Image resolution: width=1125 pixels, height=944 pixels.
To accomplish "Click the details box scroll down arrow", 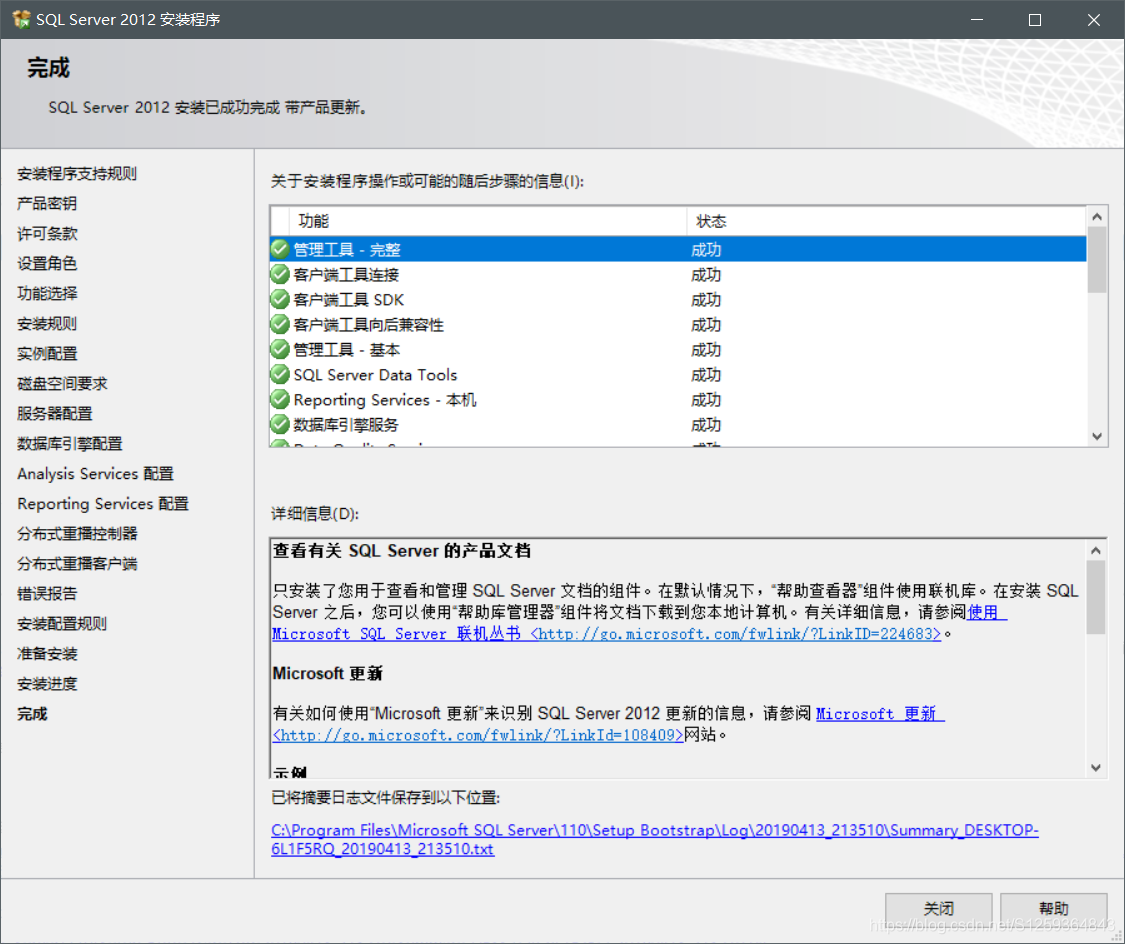I will coord(1096,768).
